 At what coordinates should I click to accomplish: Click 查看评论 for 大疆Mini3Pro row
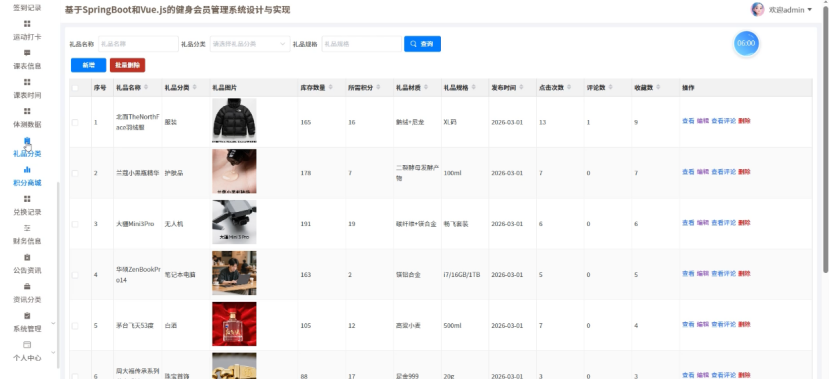723,223
